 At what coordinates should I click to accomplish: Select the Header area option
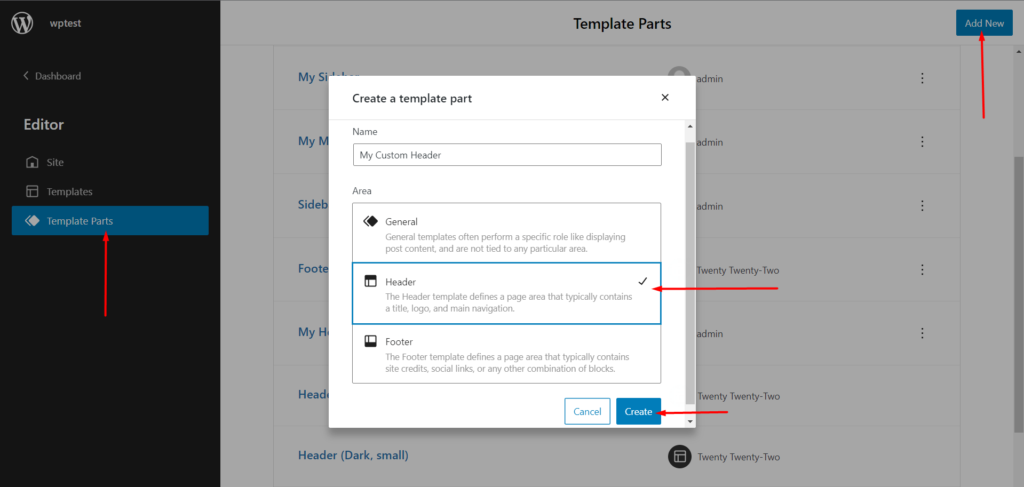click(506, 294)
